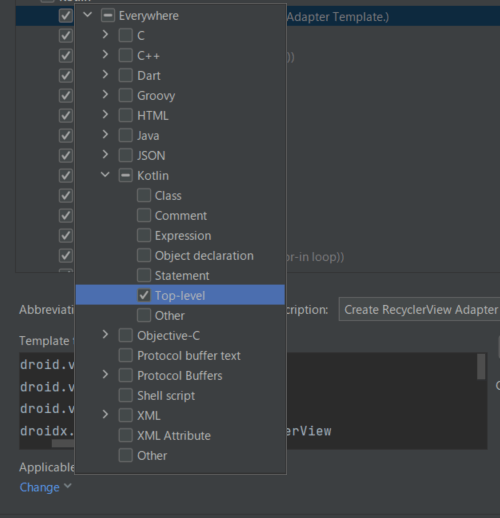Toggle the Everywhere checkbox

point(108,16)
